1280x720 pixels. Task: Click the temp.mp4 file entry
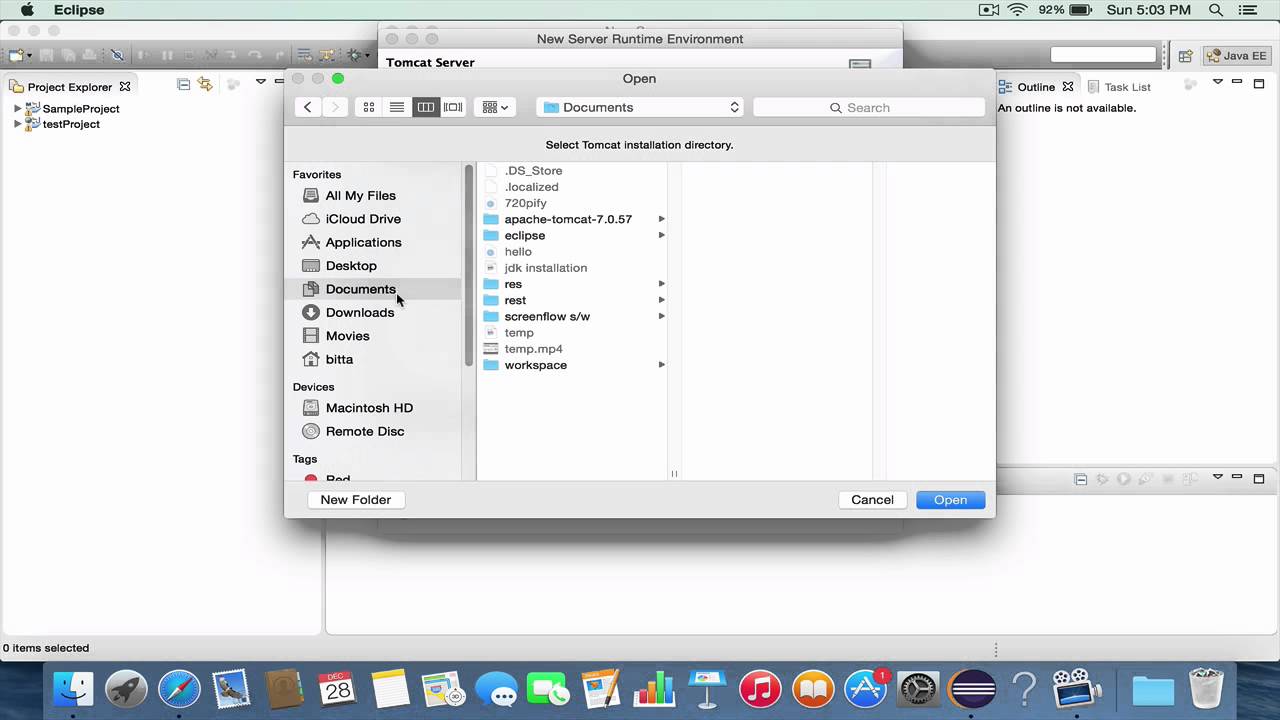tap(533, 349)
